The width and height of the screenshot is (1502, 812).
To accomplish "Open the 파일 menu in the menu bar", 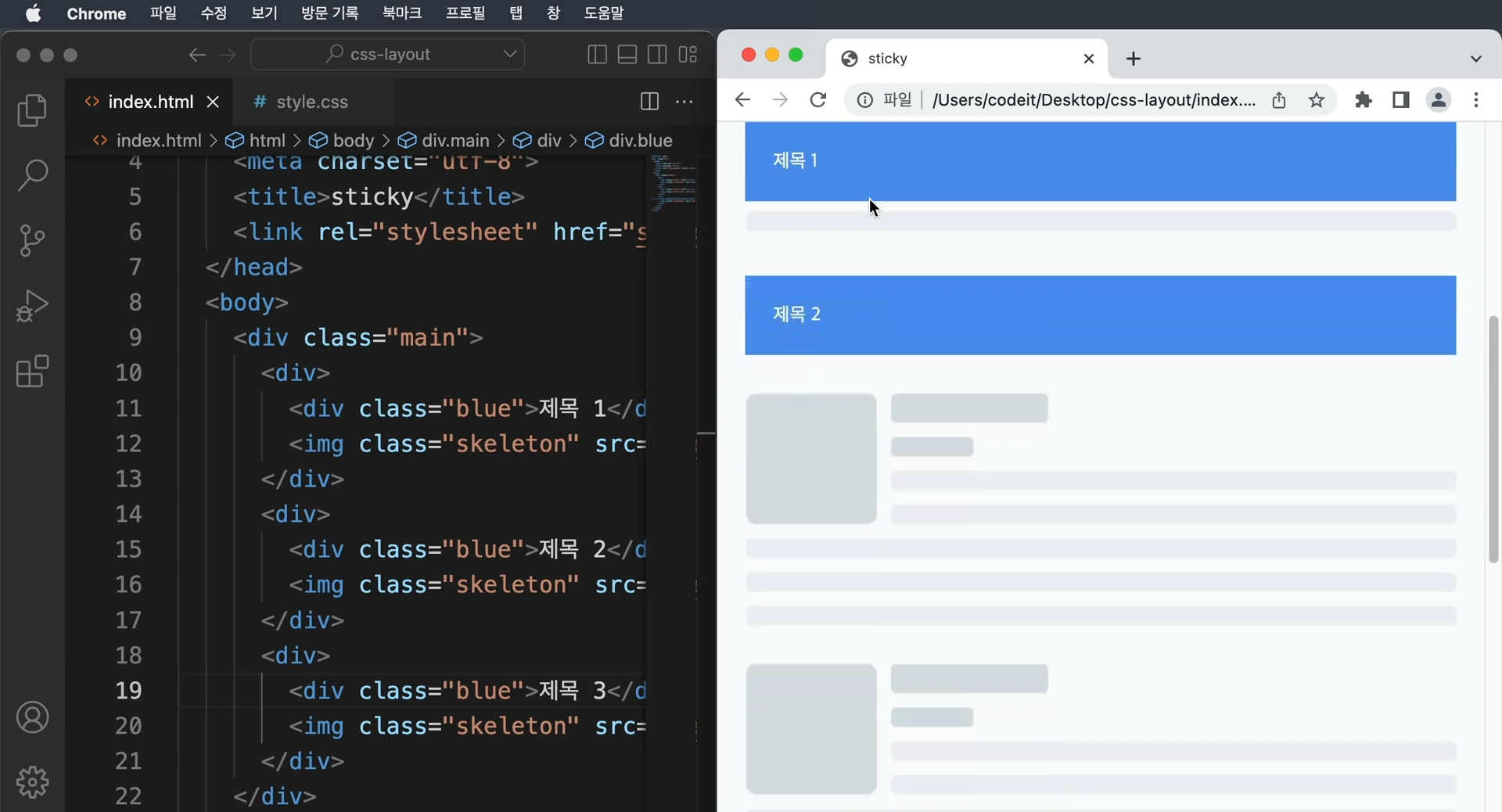I will click(163, 13).
